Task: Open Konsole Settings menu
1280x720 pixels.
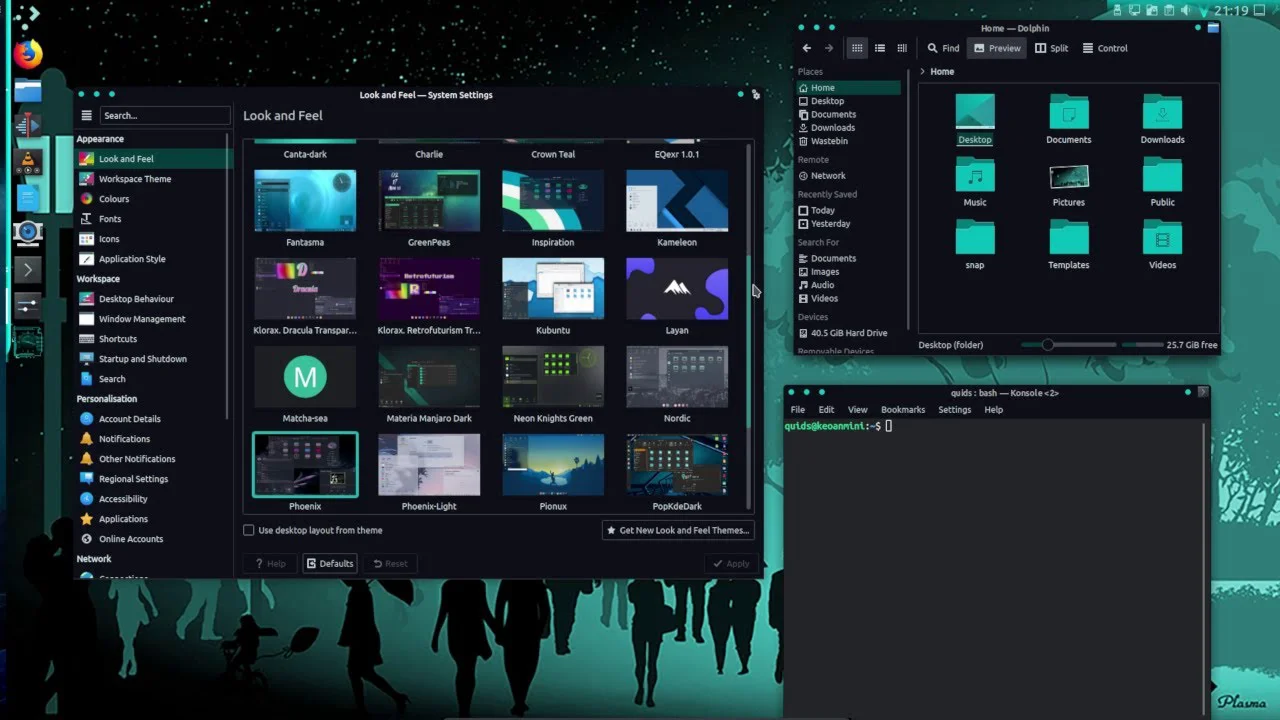Action: [954, 410]
